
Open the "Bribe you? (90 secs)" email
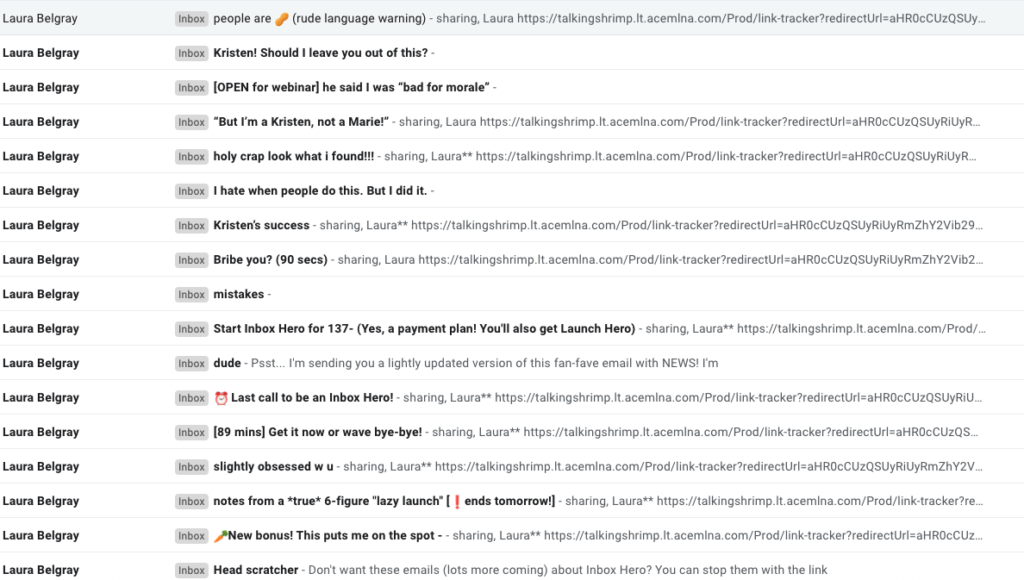click(x=270, y=260)
